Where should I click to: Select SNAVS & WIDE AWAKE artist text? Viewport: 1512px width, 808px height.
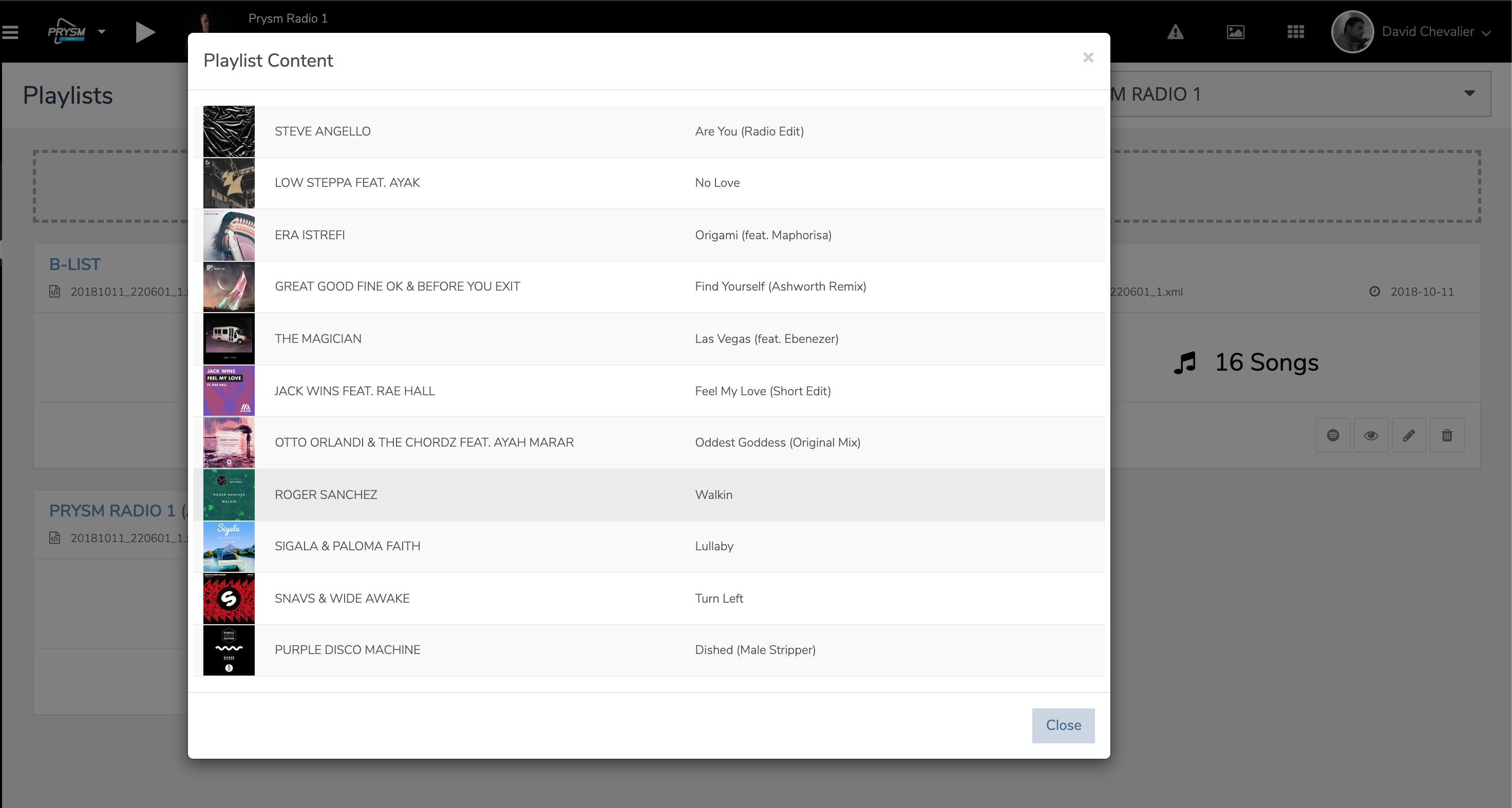[342, 599]
